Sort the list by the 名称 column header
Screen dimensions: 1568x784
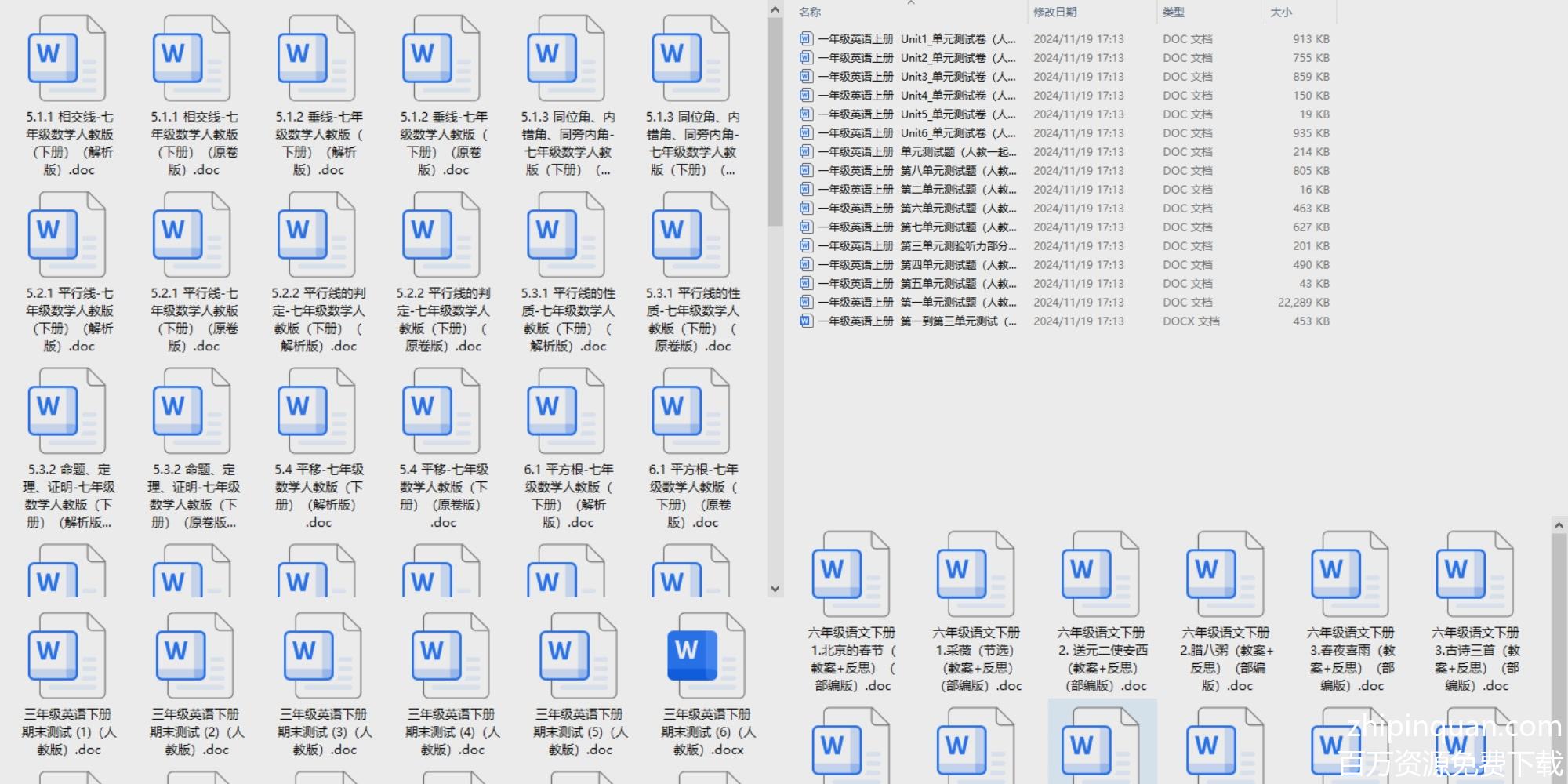coord(810,13)
